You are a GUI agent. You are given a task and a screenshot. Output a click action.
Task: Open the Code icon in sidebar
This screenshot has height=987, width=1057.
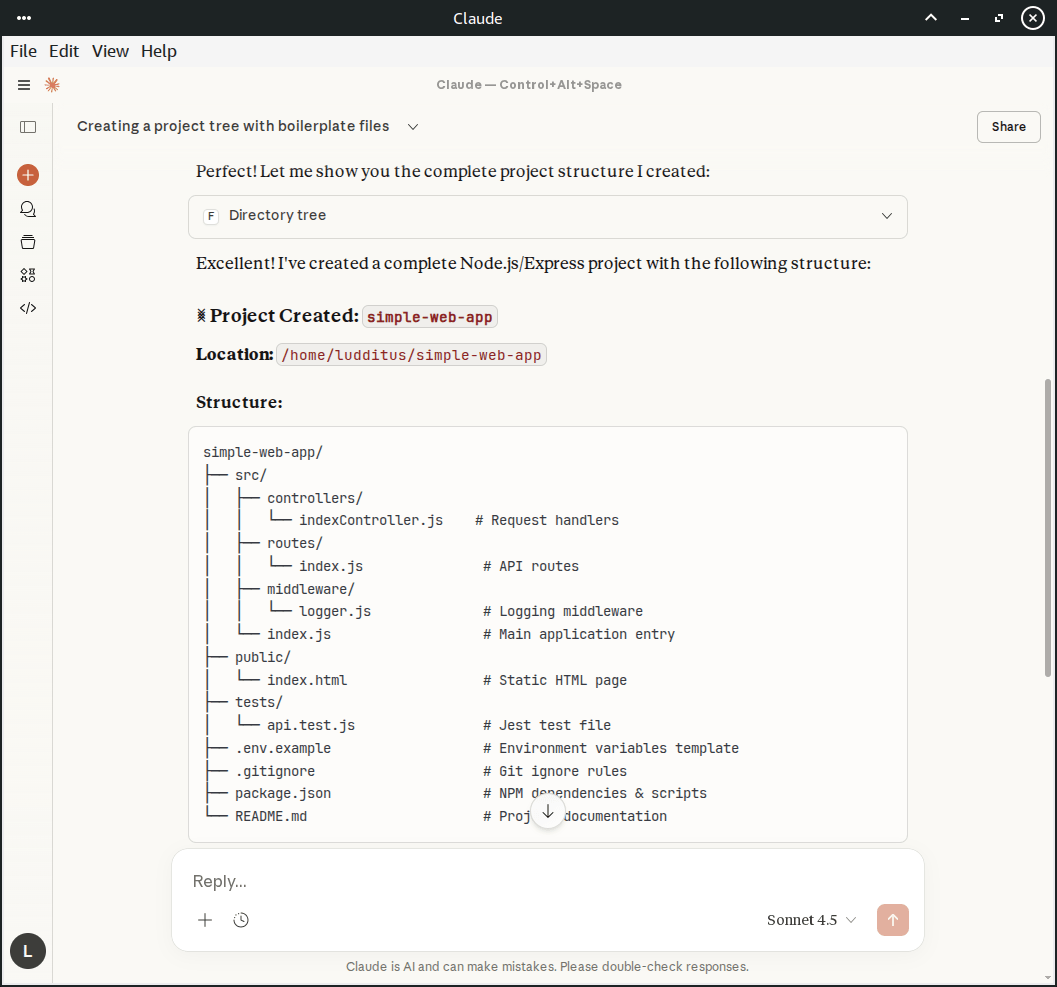coord(28,308)
